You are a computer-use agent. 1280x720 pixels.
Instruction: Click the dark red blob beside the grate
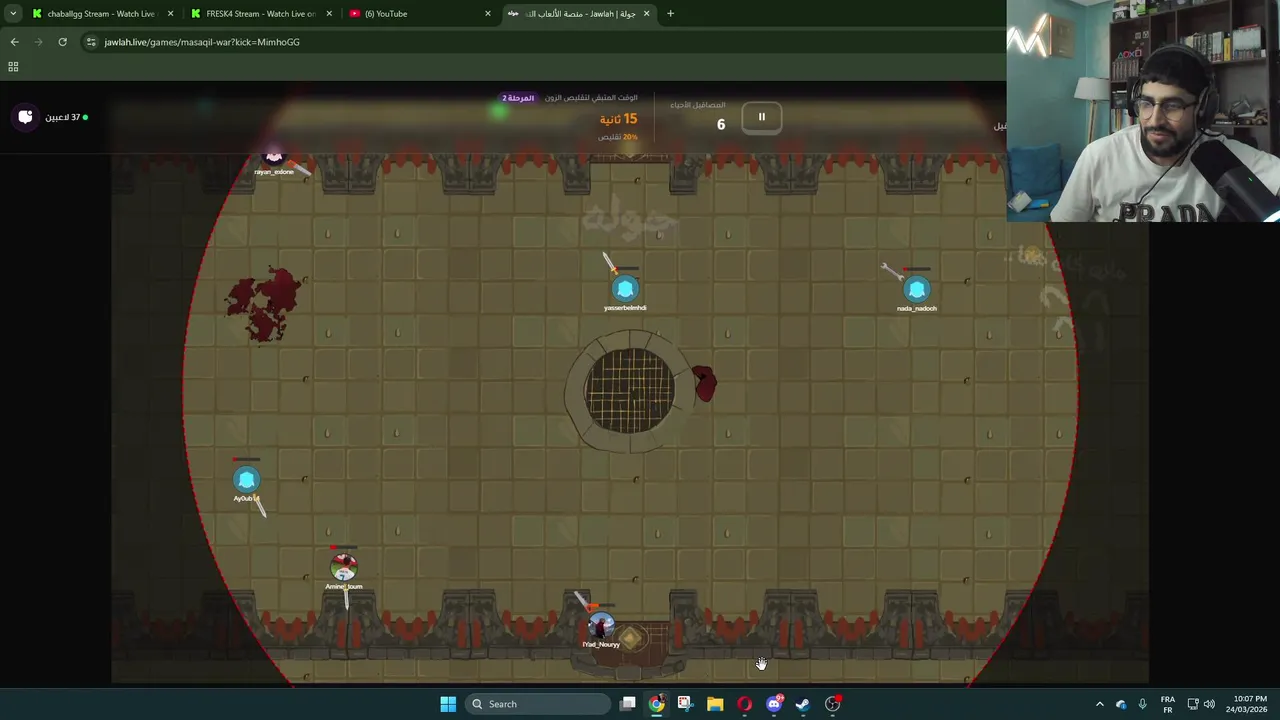pos(704,384)
